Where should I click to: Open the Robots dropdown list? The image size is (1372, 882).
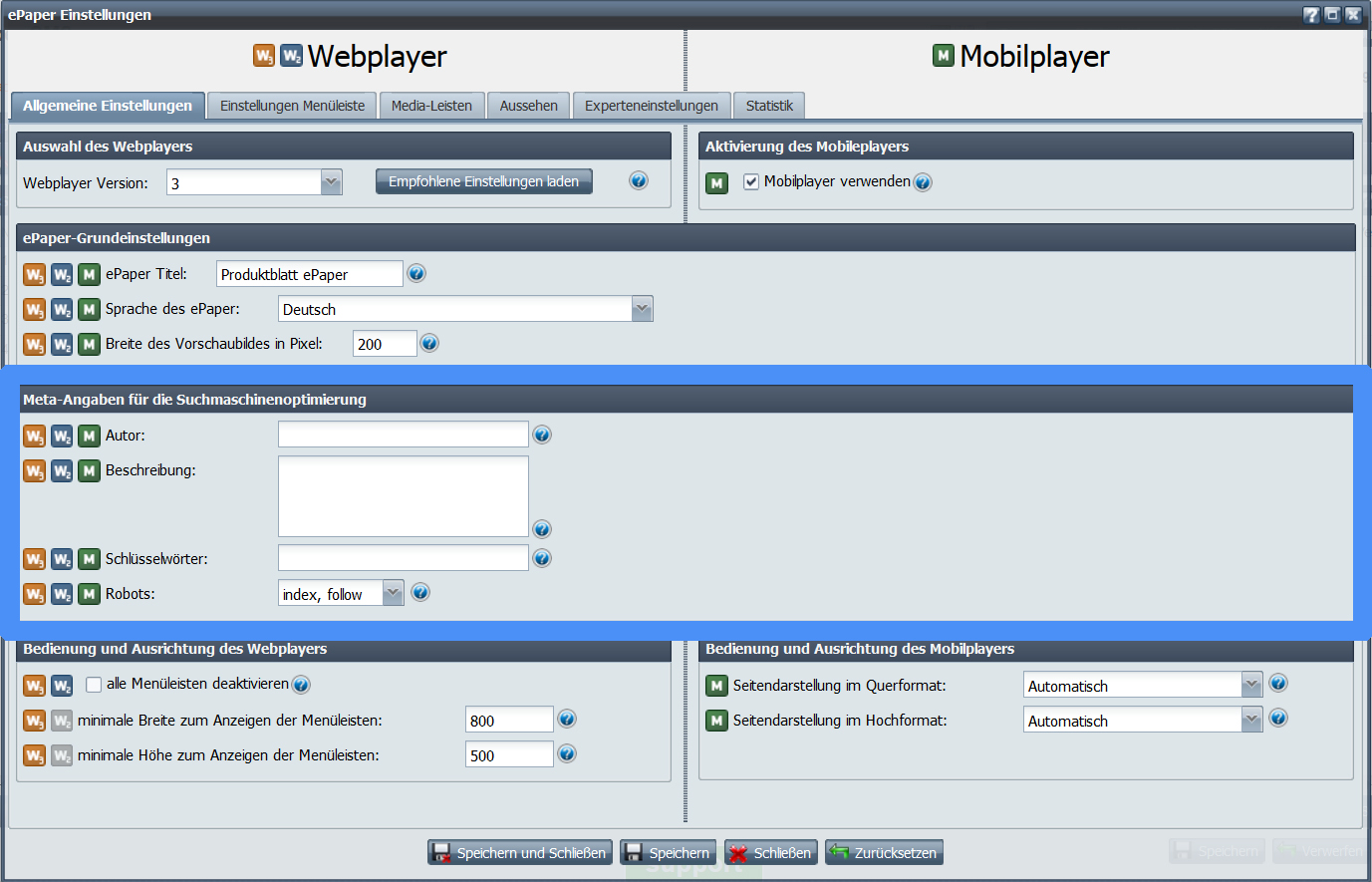pyautogui.click(x=394, y=594)
